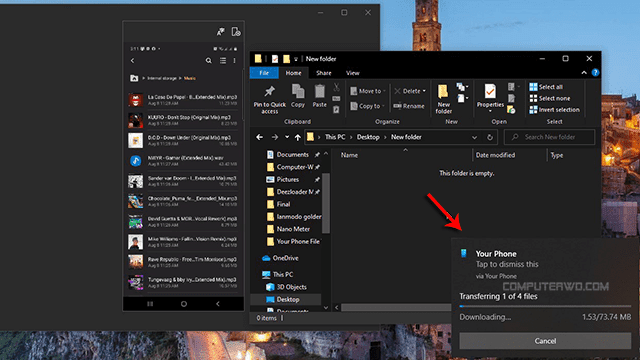Open the phone three-dot more options

234,60
